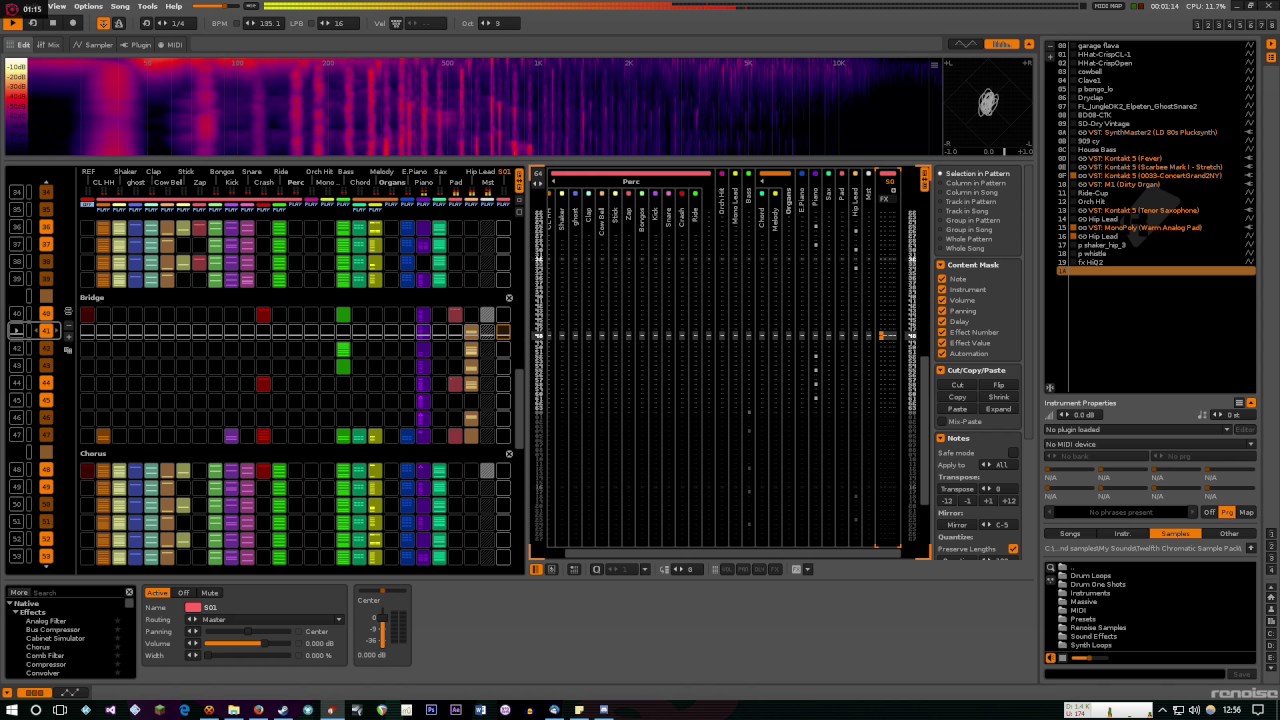Viewport: 1280px width, 720px height.
Task: Click the Expand button
Action: (x=998, y=409)
